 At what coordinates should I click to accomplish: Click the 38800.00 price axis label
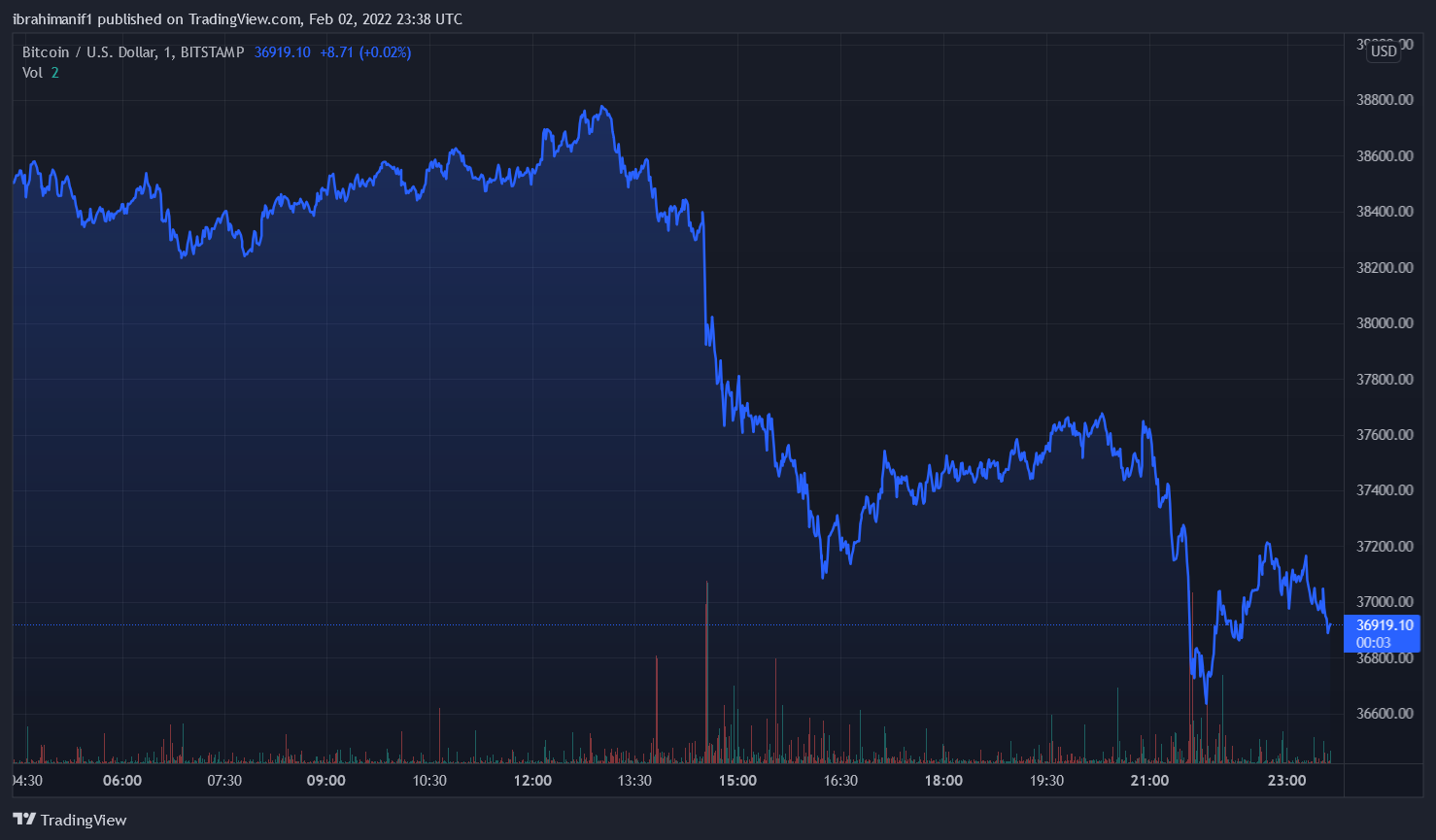[x=1384, y=100]
